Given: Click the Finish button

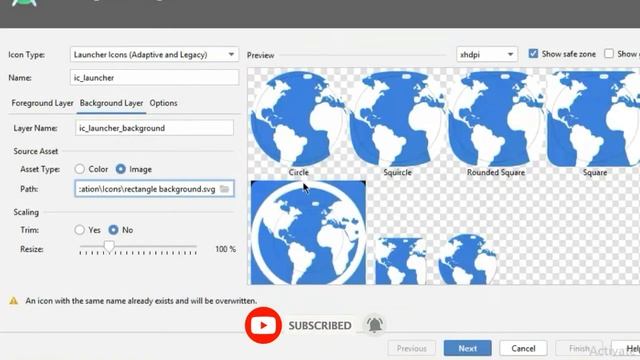Looking at the screenshot, I should tap(579, 348).
